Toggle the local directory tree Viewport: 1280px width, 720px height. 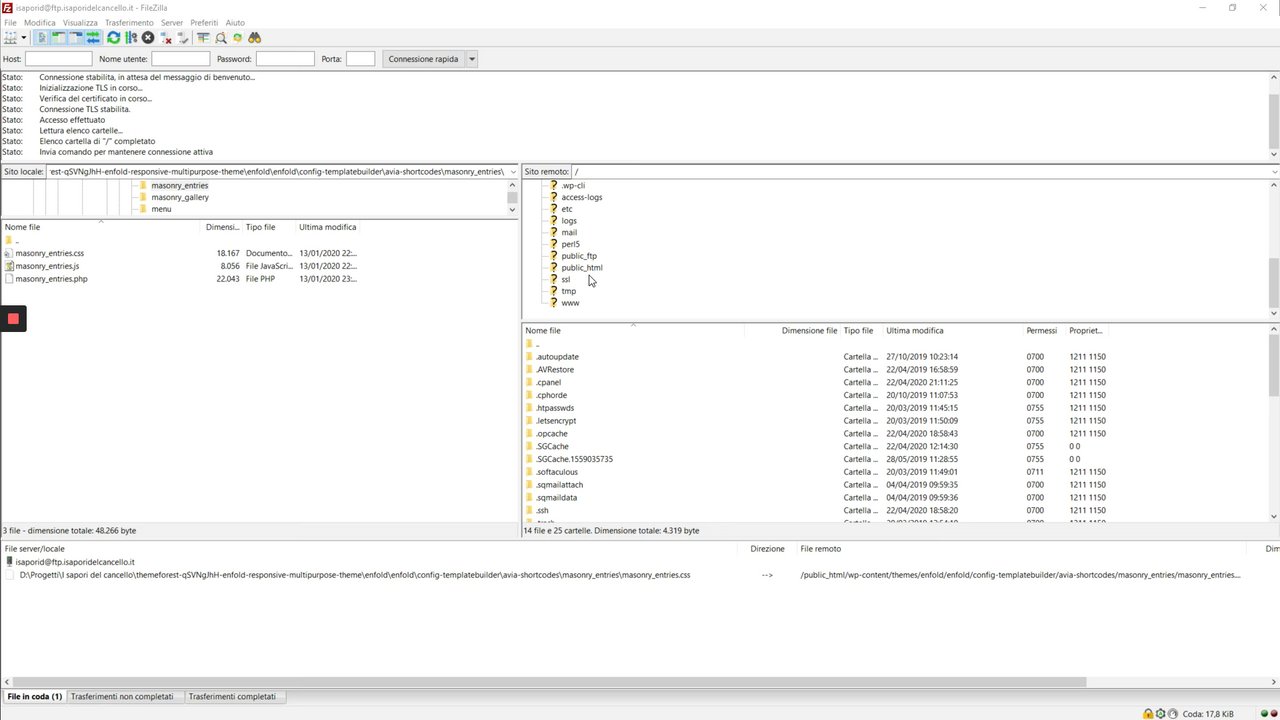(x=59, y=38)
